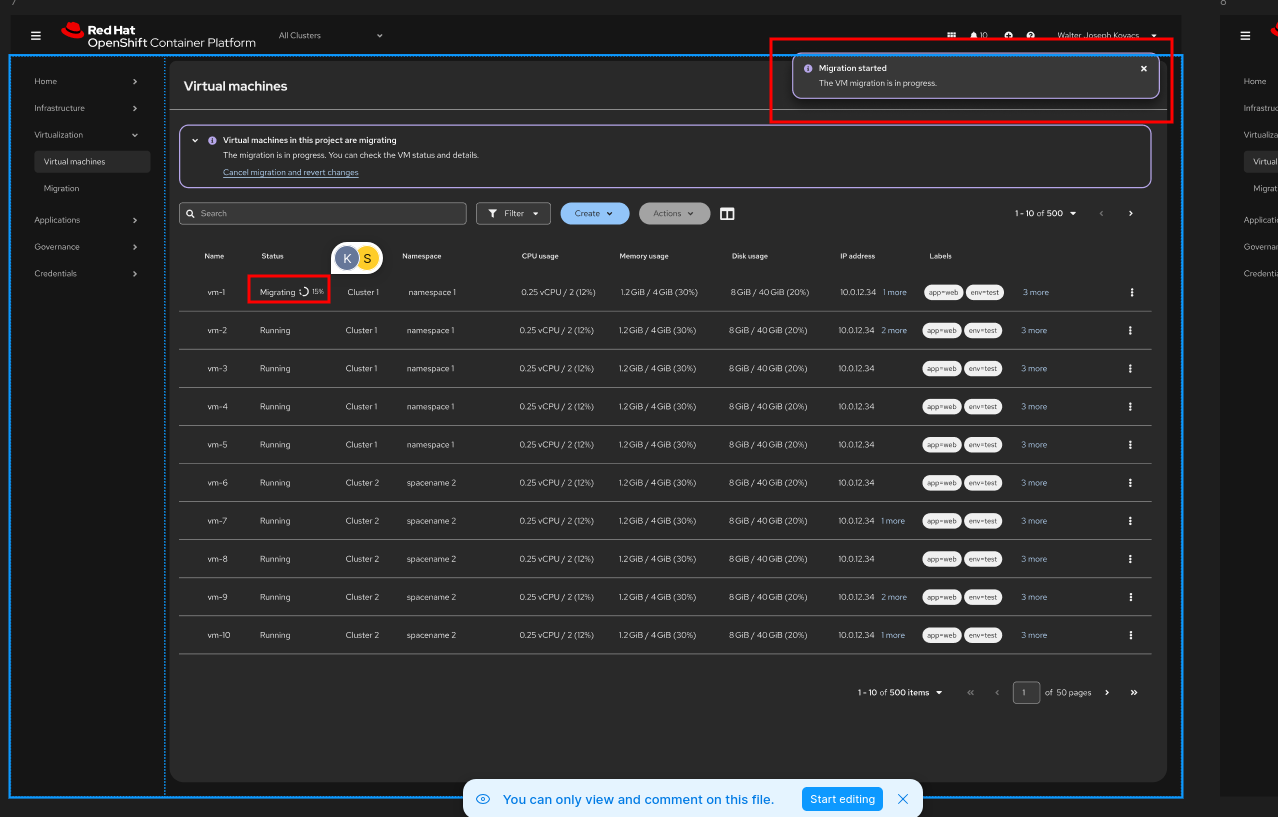The image size is (1278, 817).
Task: Open the application launcher grid
Action: click(951, 36)
